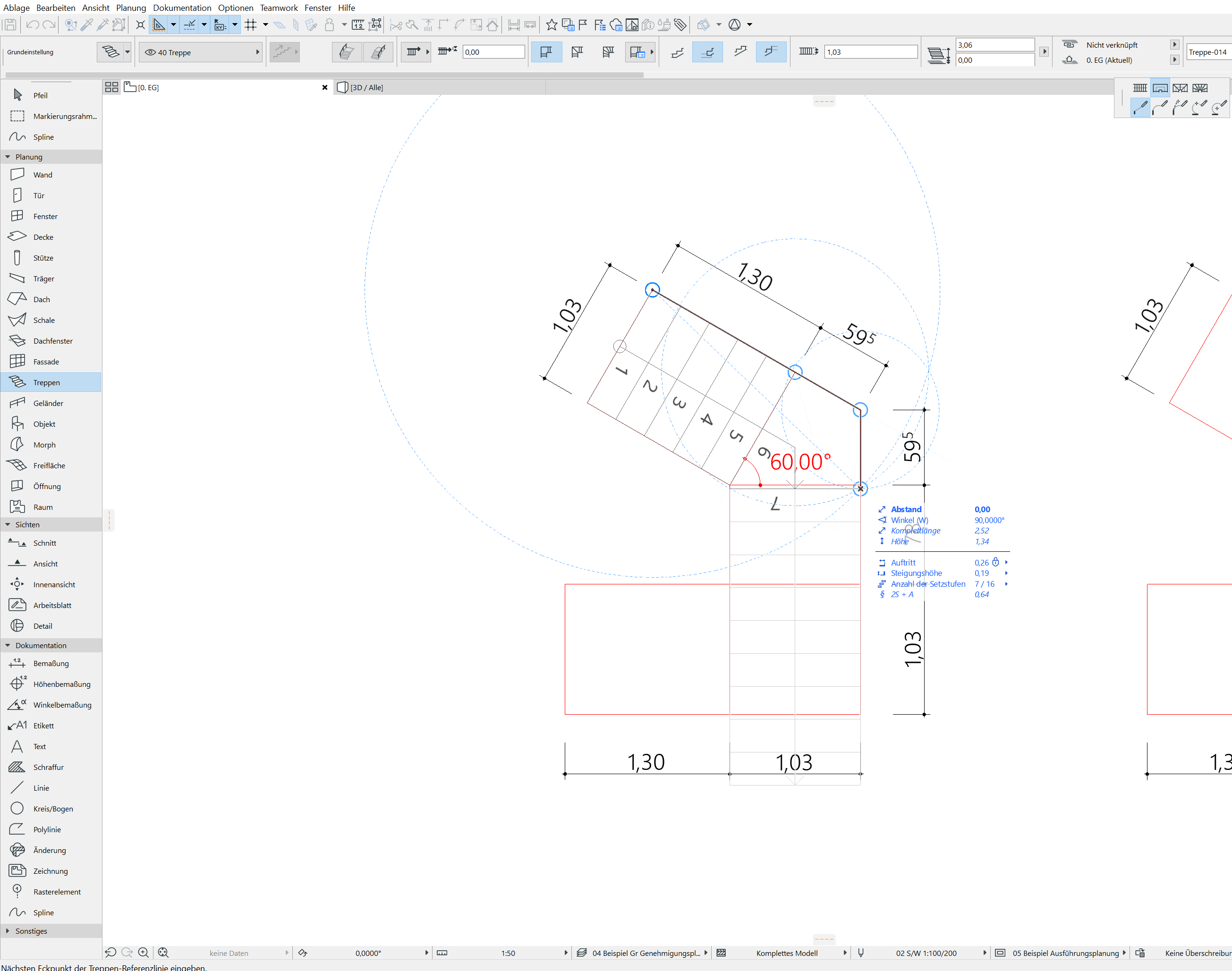
Task: Open the Dokumentation menu
Action: 181,8
